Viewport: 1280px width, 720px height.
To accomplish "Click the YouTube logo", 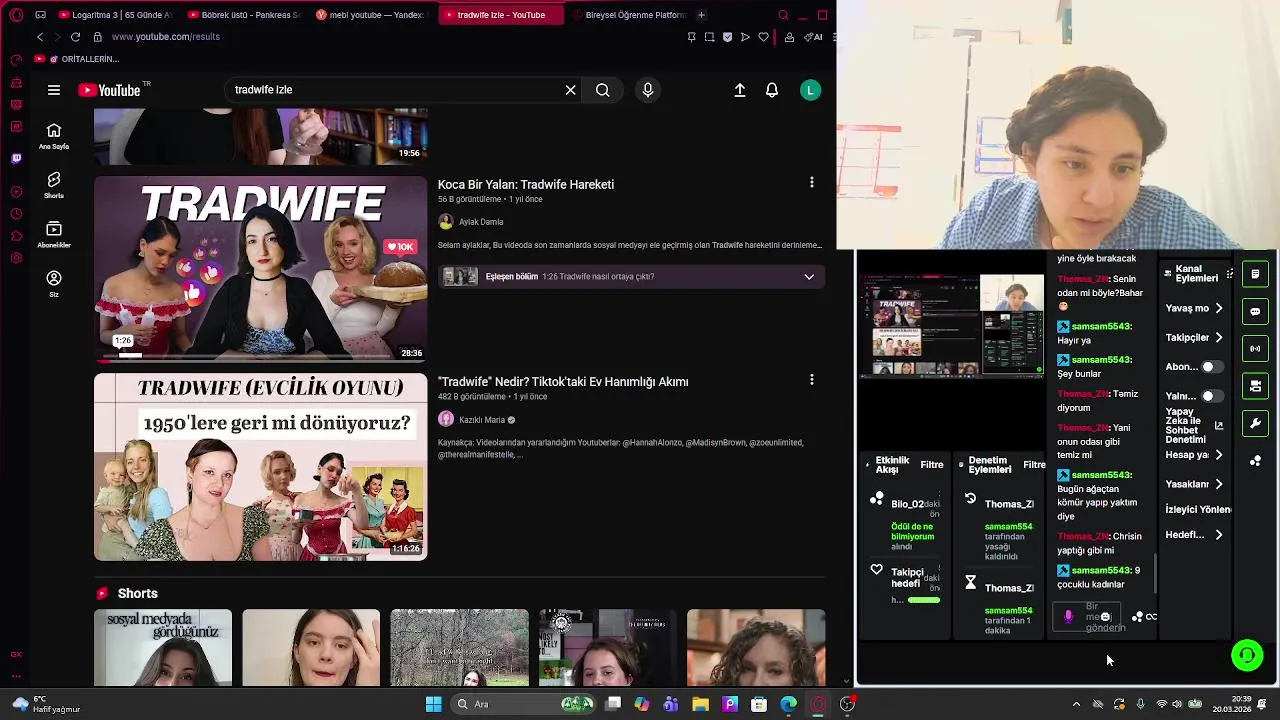I will click(x=110, y=90).
